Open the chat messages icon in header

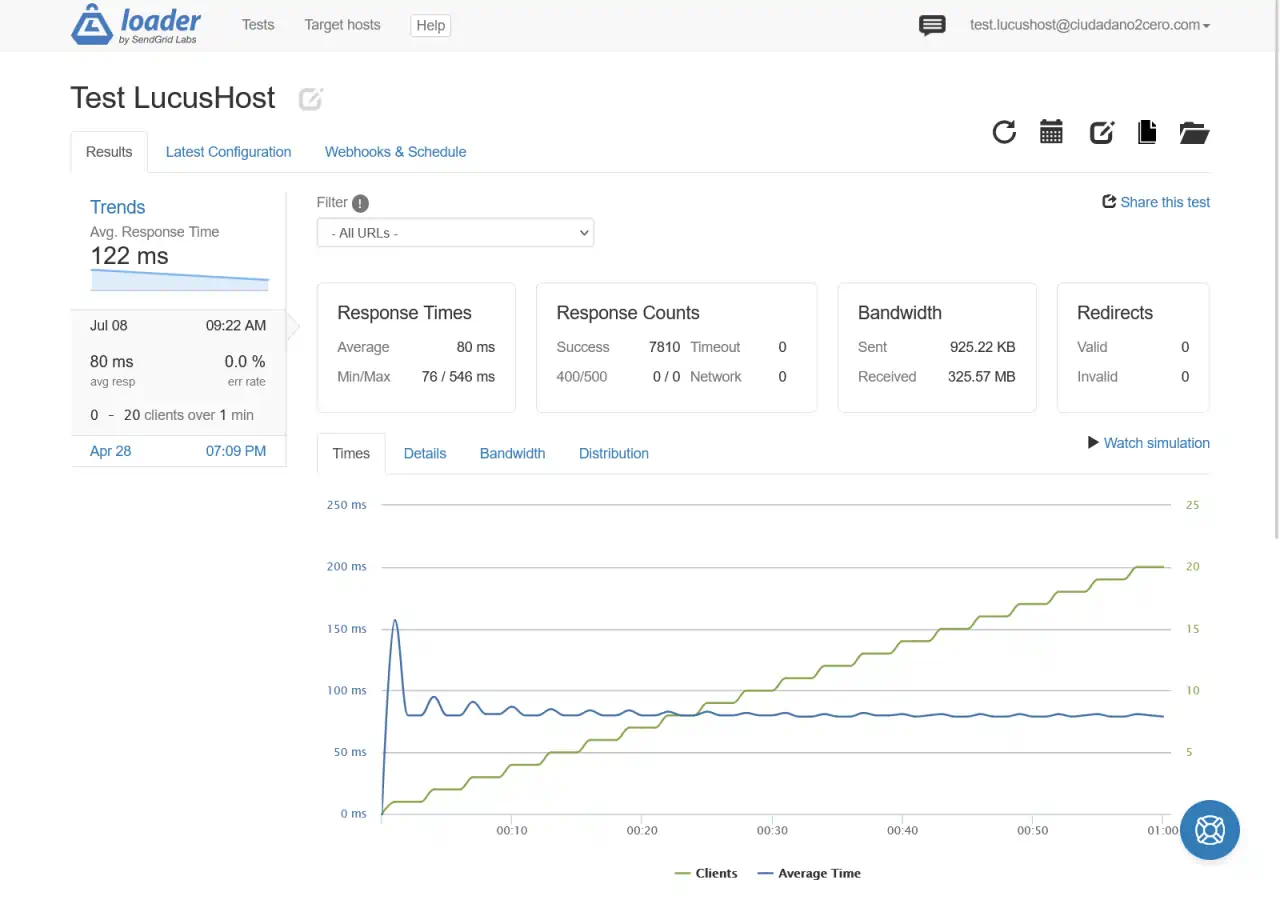[932, 26]
